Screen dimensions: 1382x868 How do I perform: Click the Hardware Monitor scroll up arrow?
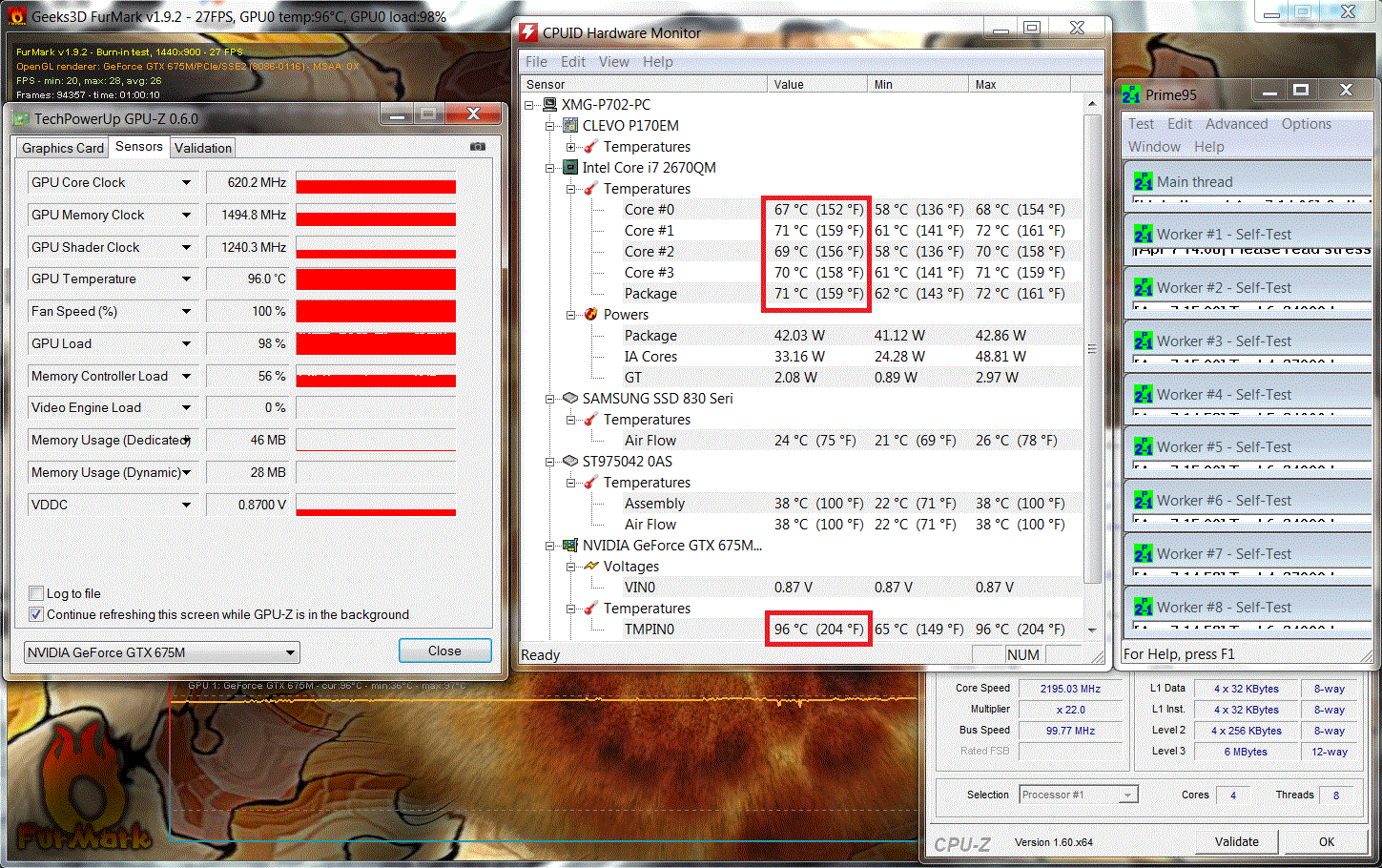coord(1092,103)
